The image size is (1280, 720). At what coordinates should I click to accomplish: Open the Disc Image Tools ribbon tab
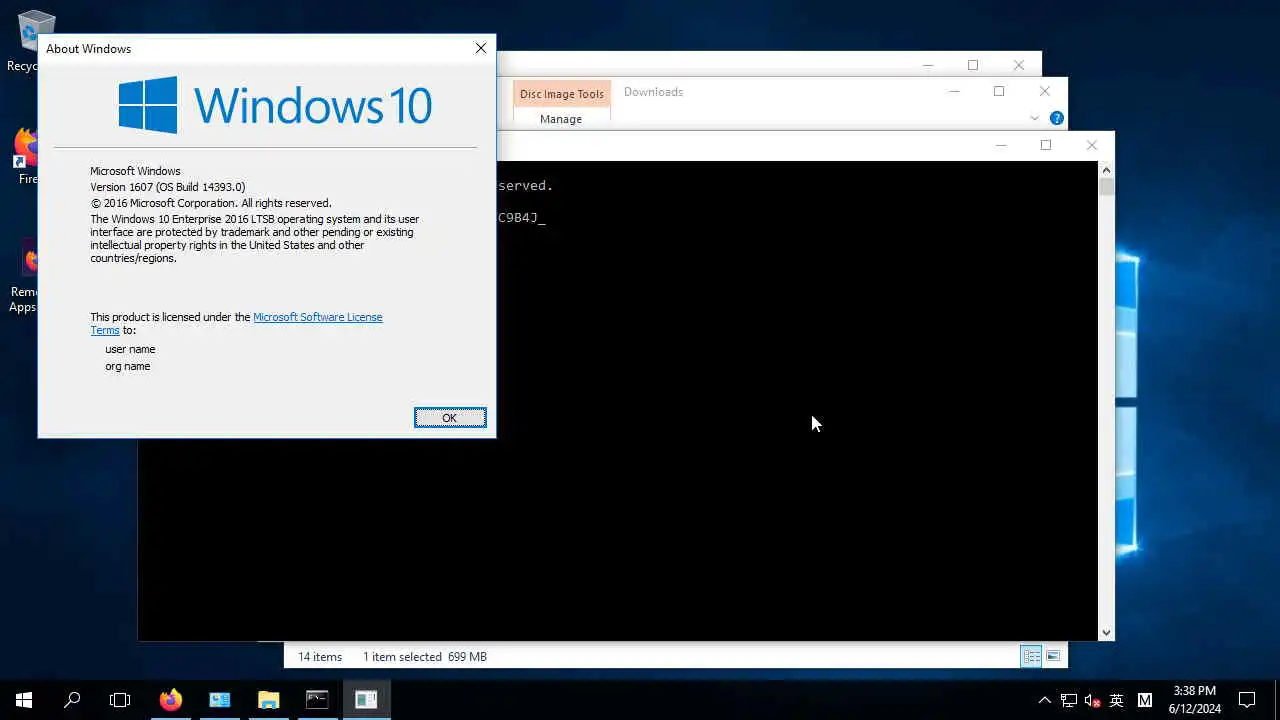tap(561, 94)
